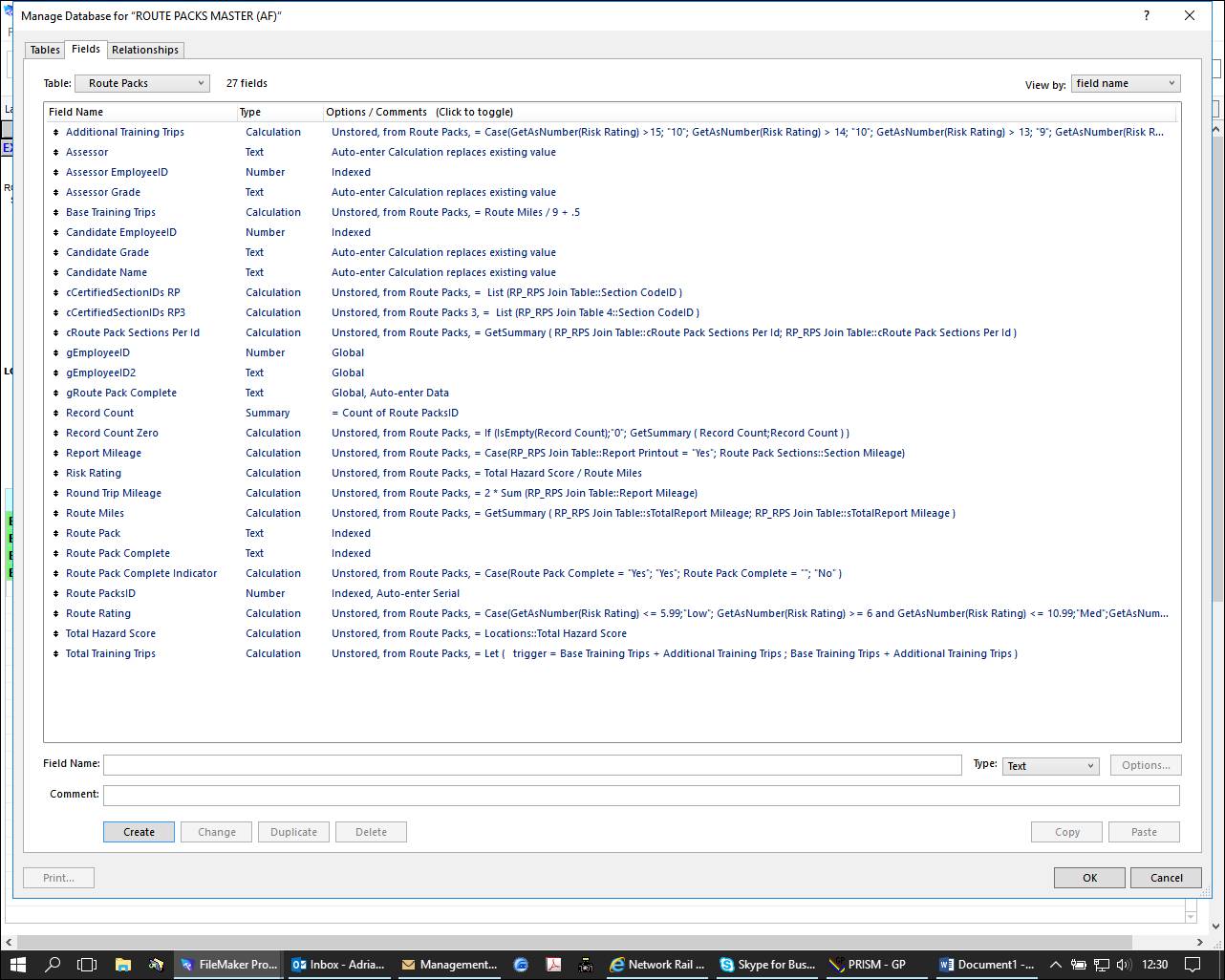
Task: Click OK to confirm database changes
Action: (1089, 878)
